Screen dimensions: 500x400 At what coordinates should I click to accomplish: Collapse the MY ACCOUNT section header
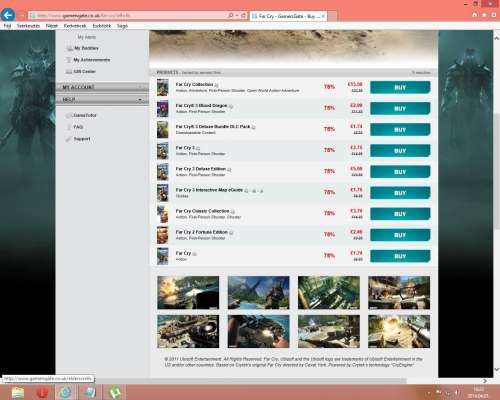tap(102, 87)
